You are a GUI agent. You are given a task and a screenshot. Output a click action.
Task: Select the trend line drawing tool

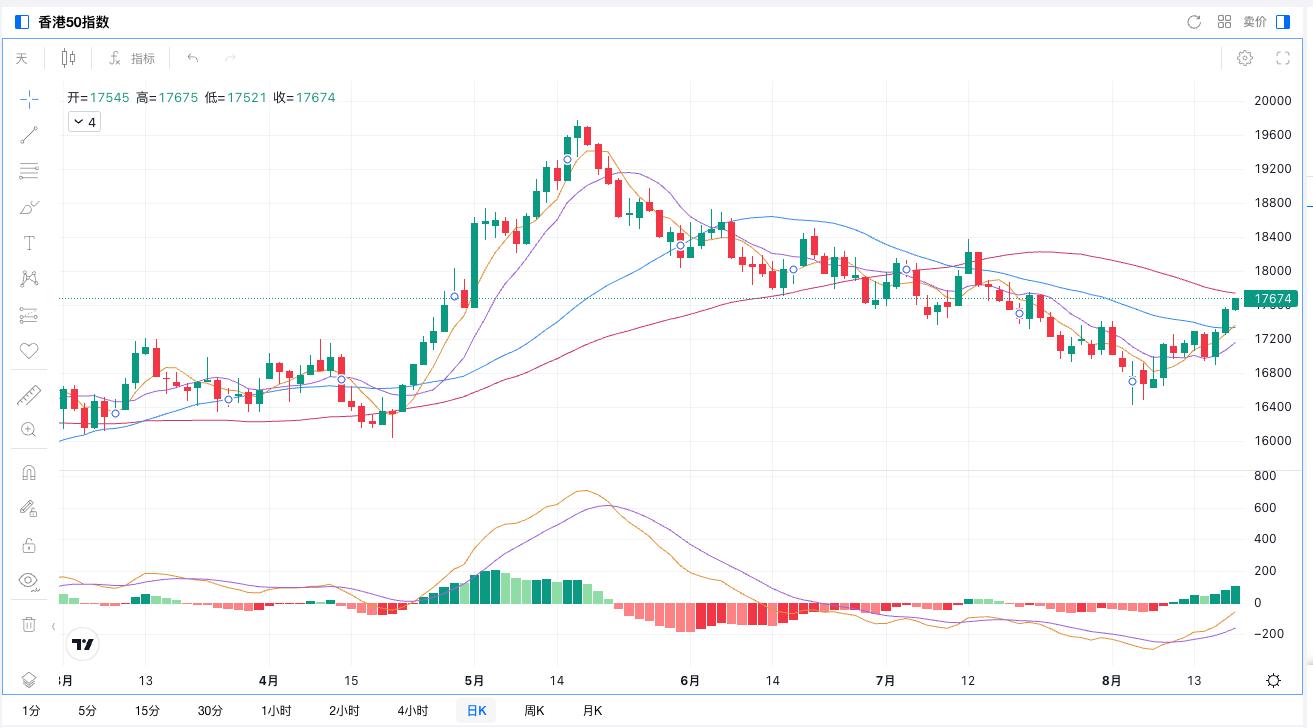click(x=29, y=135)
